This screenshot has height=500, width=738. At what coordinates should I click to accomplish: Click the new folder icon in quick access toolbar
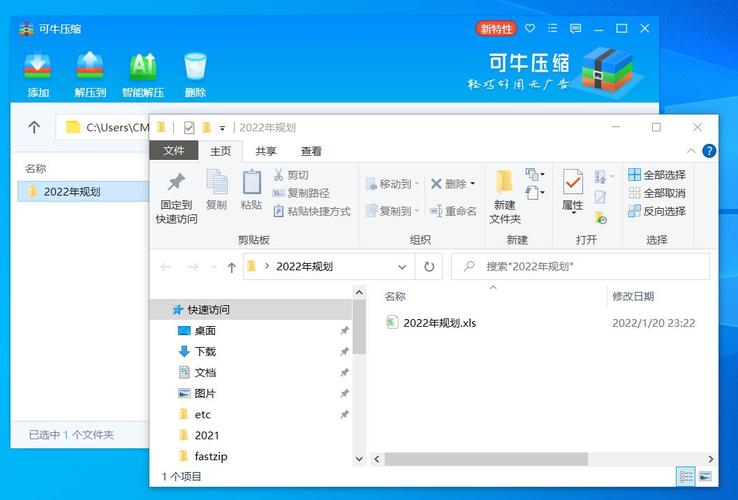(206, 128)
